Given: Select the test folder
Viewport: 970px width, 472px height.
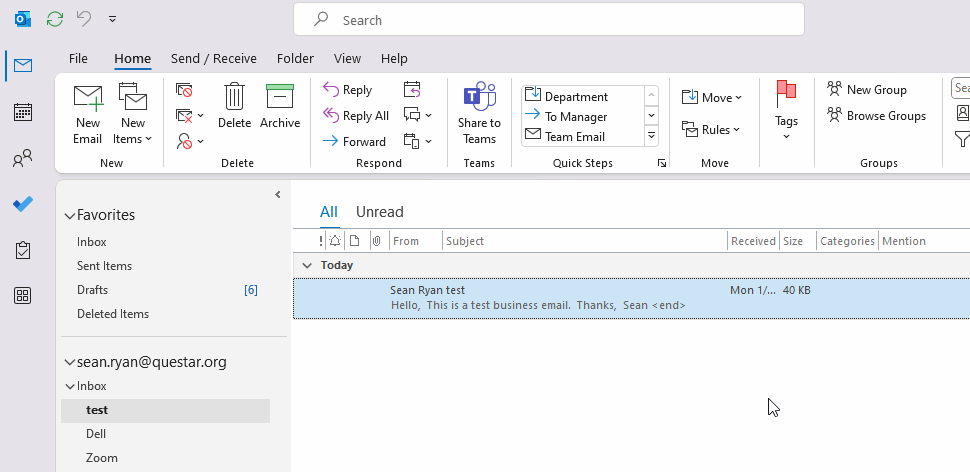Looking at the screenshot, I should 165,411.
